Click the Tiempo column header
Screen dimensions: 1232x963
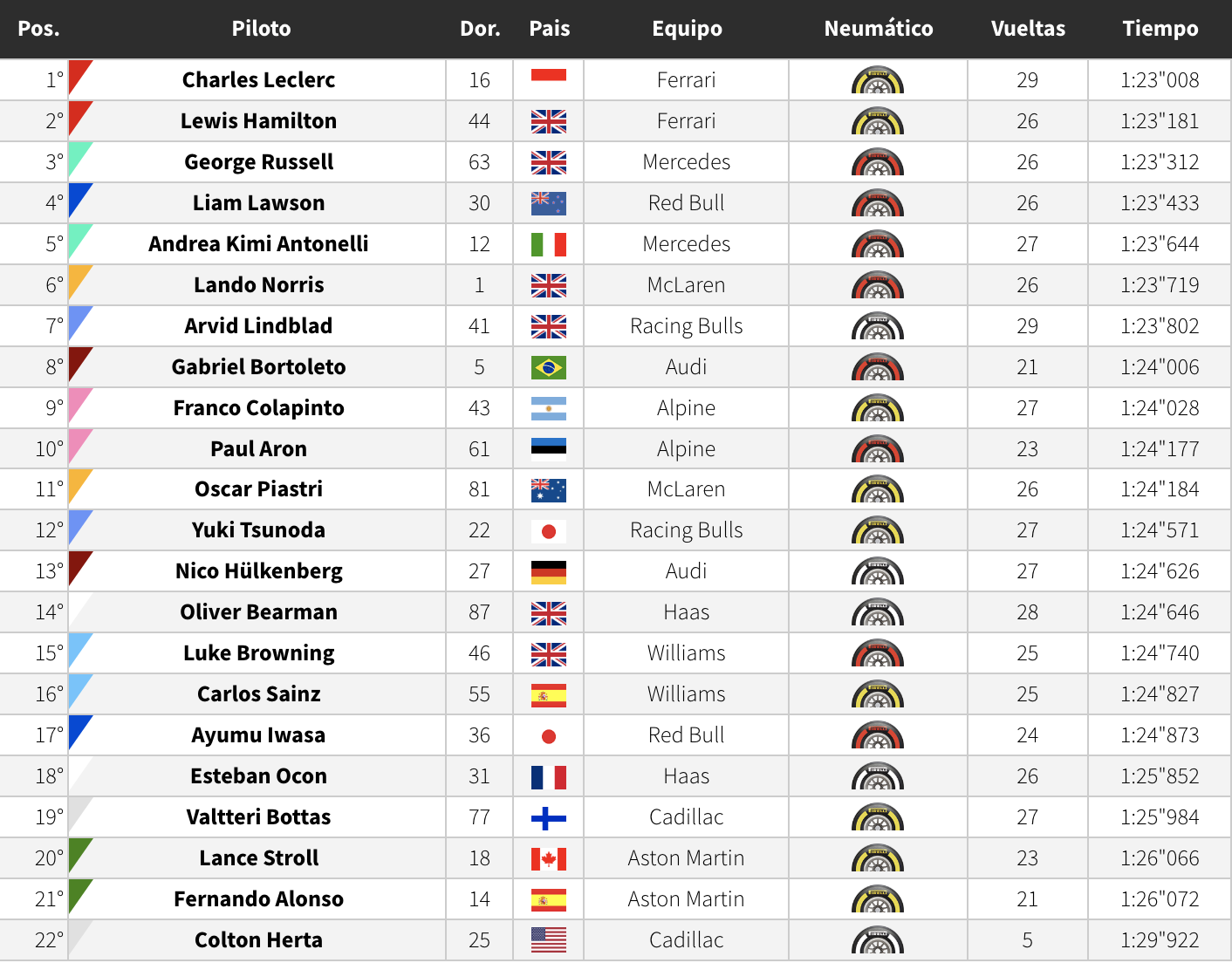(x=1160, y=29)
